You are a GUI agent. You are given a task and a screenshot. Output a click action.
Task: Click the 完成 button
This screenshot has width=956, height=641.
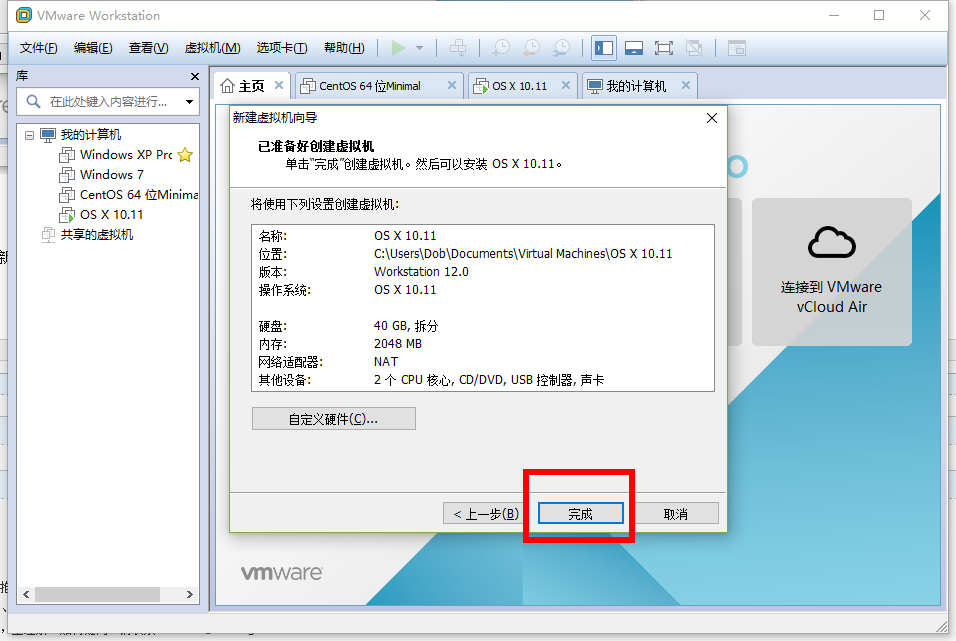(580, 514)
